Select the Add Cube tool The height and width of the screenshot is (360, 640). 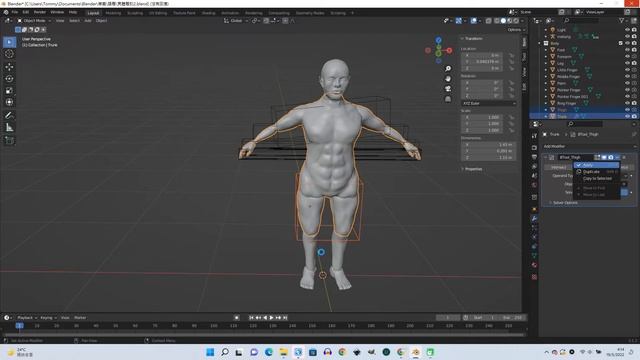[9, 140]
